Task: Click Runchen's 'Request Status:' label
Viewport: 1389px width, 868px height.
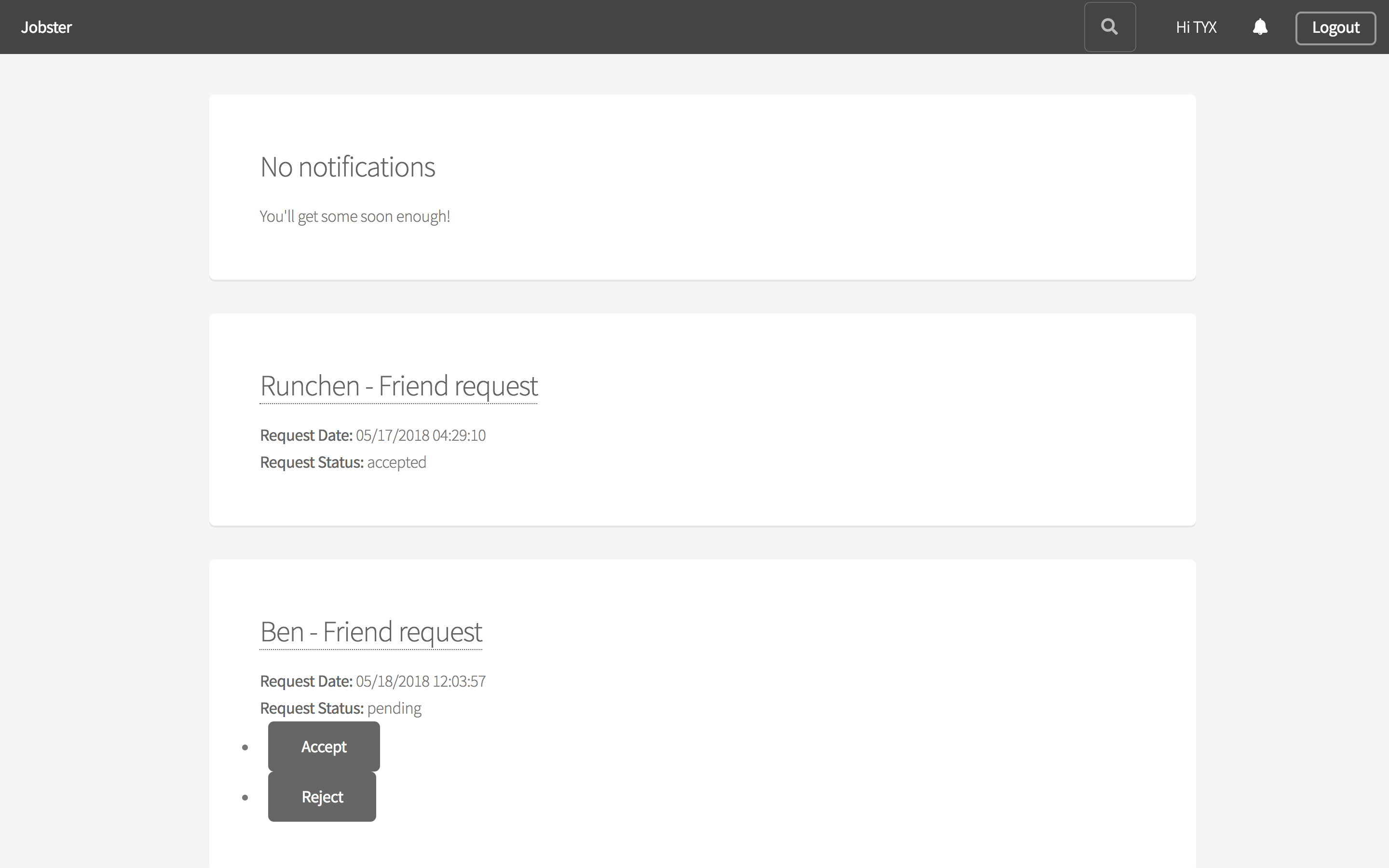Action: point(311,462)
